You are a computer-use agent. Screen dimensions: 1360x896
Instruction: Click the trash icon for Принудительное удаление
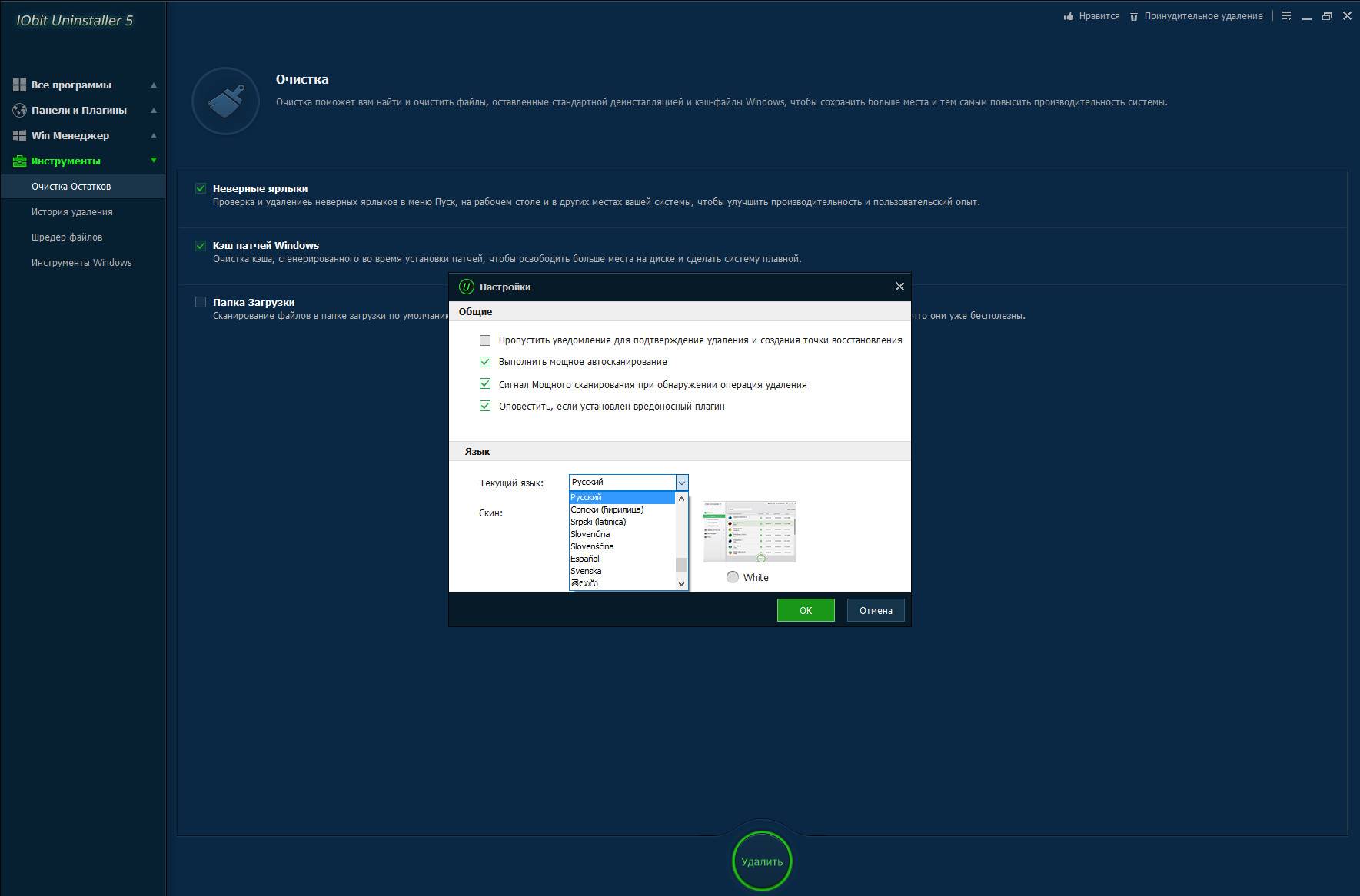(1133, 16)
